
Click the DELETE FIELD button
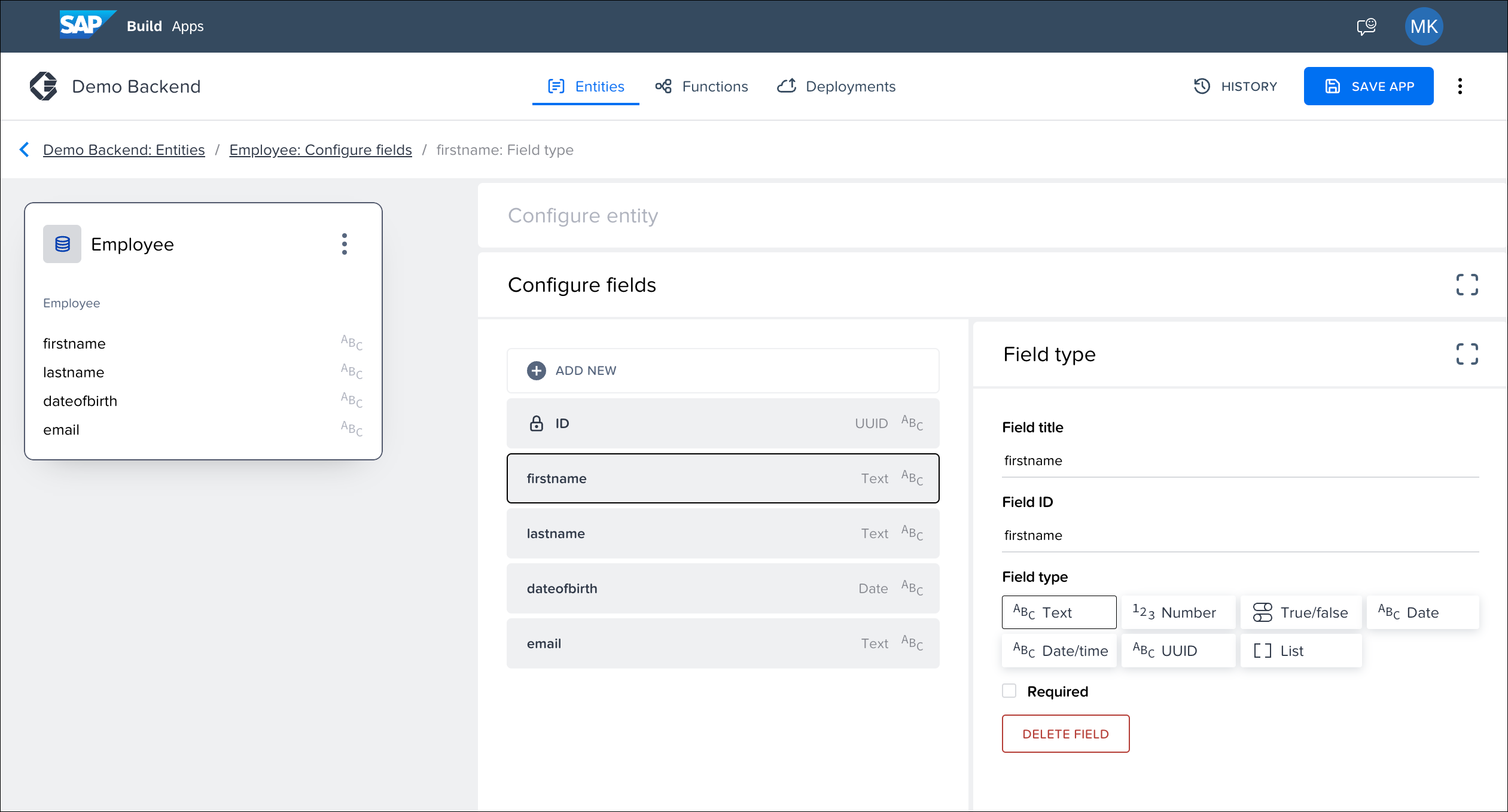coord(1065,734)
